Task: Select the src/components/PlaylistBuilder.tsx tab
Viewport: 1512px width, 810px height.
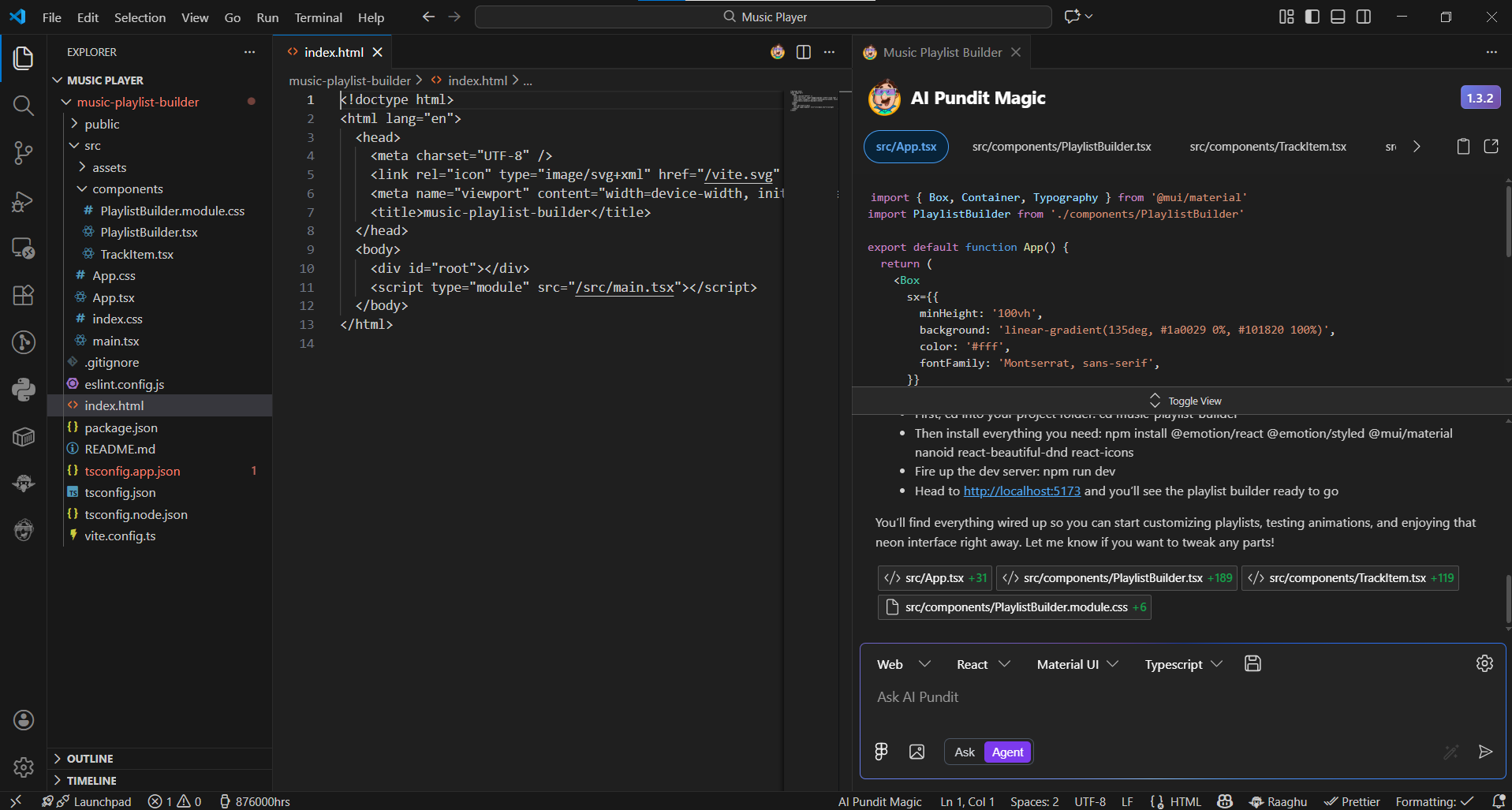Action: pyautogui.click(x=1062, y=147)
